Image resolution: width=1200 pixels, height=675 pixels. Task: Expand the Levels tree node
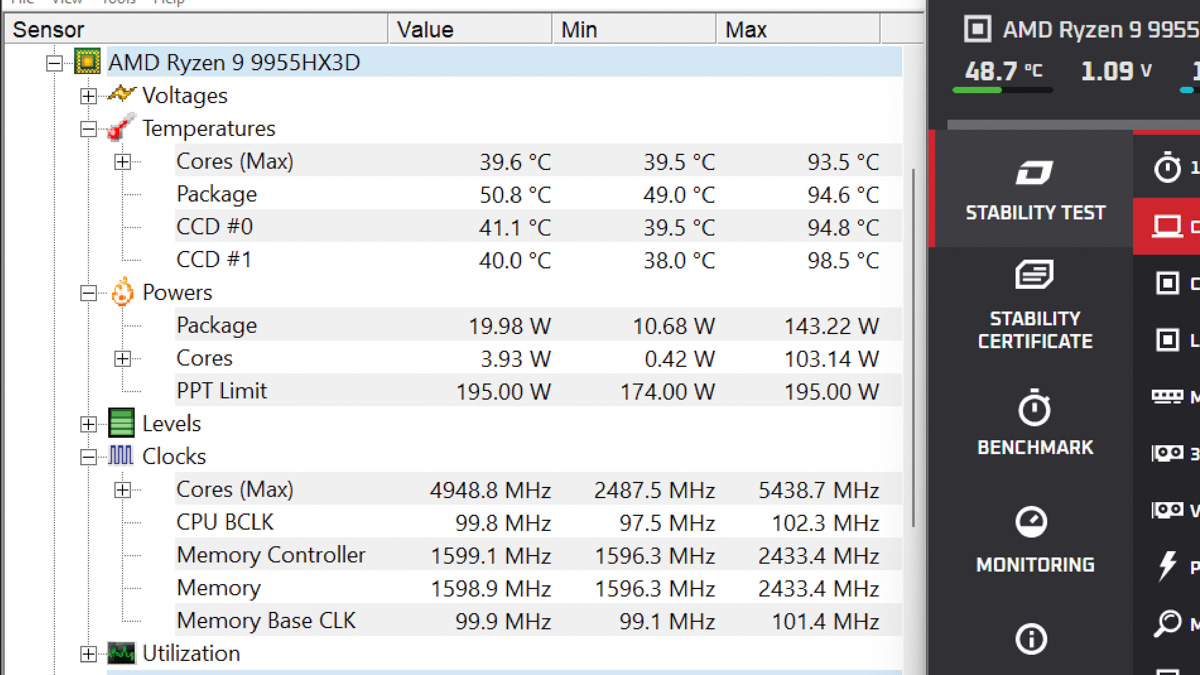pos(88,424)
